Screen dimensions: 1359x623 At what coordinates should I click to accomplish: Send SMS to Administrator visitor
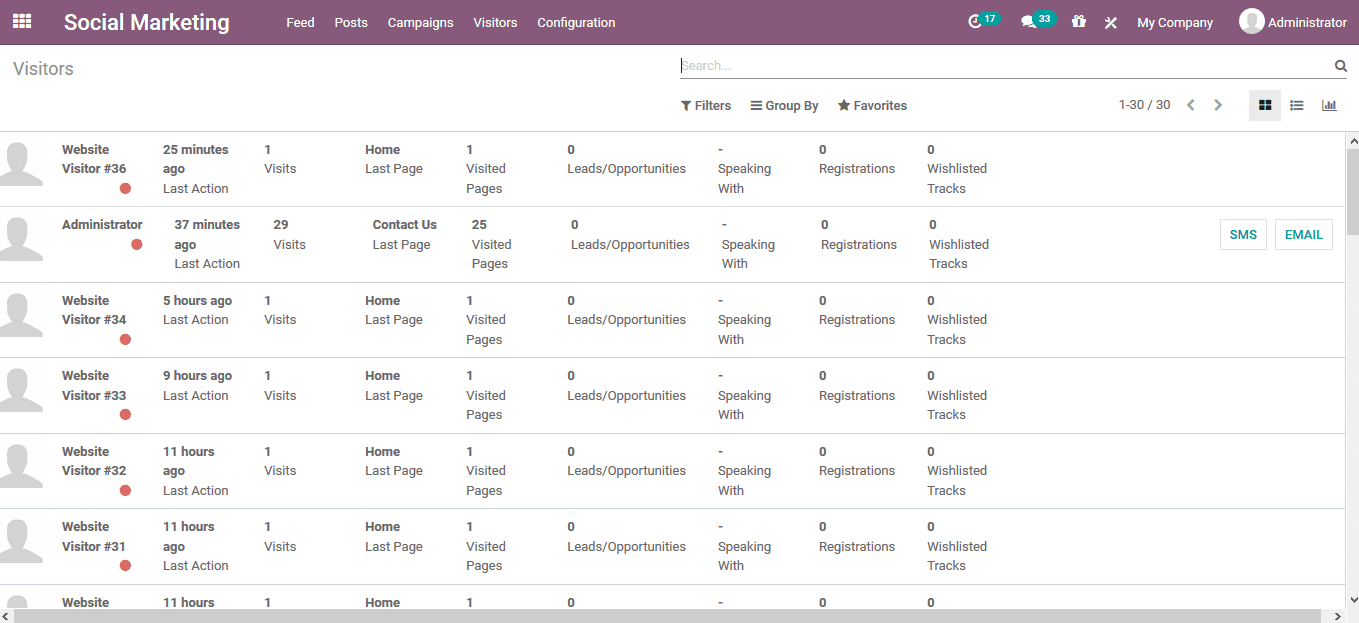click(x=1243, y=235)
